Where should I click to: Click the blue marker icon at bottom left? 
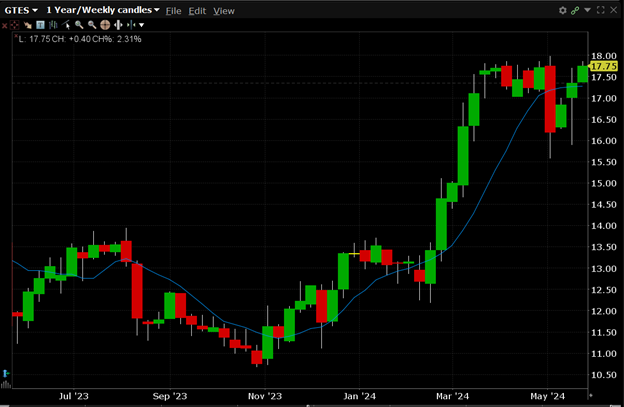6,373
